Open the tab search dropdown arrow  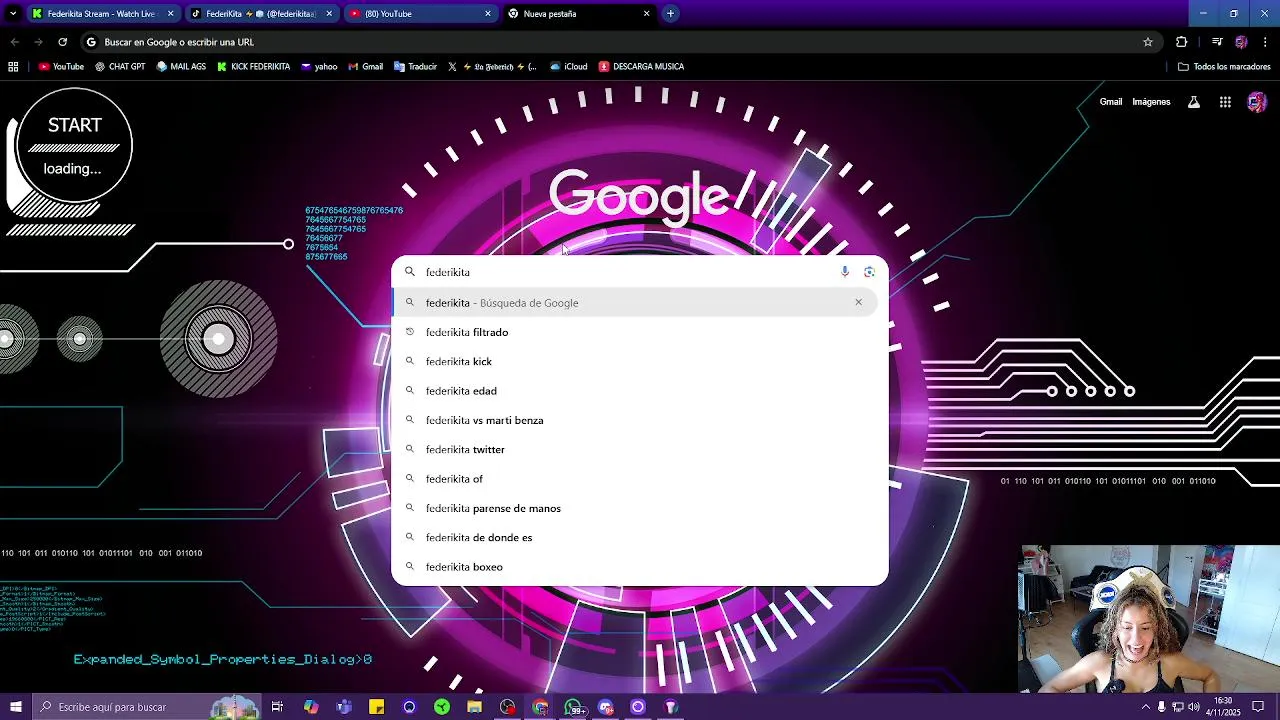(13, 14)
